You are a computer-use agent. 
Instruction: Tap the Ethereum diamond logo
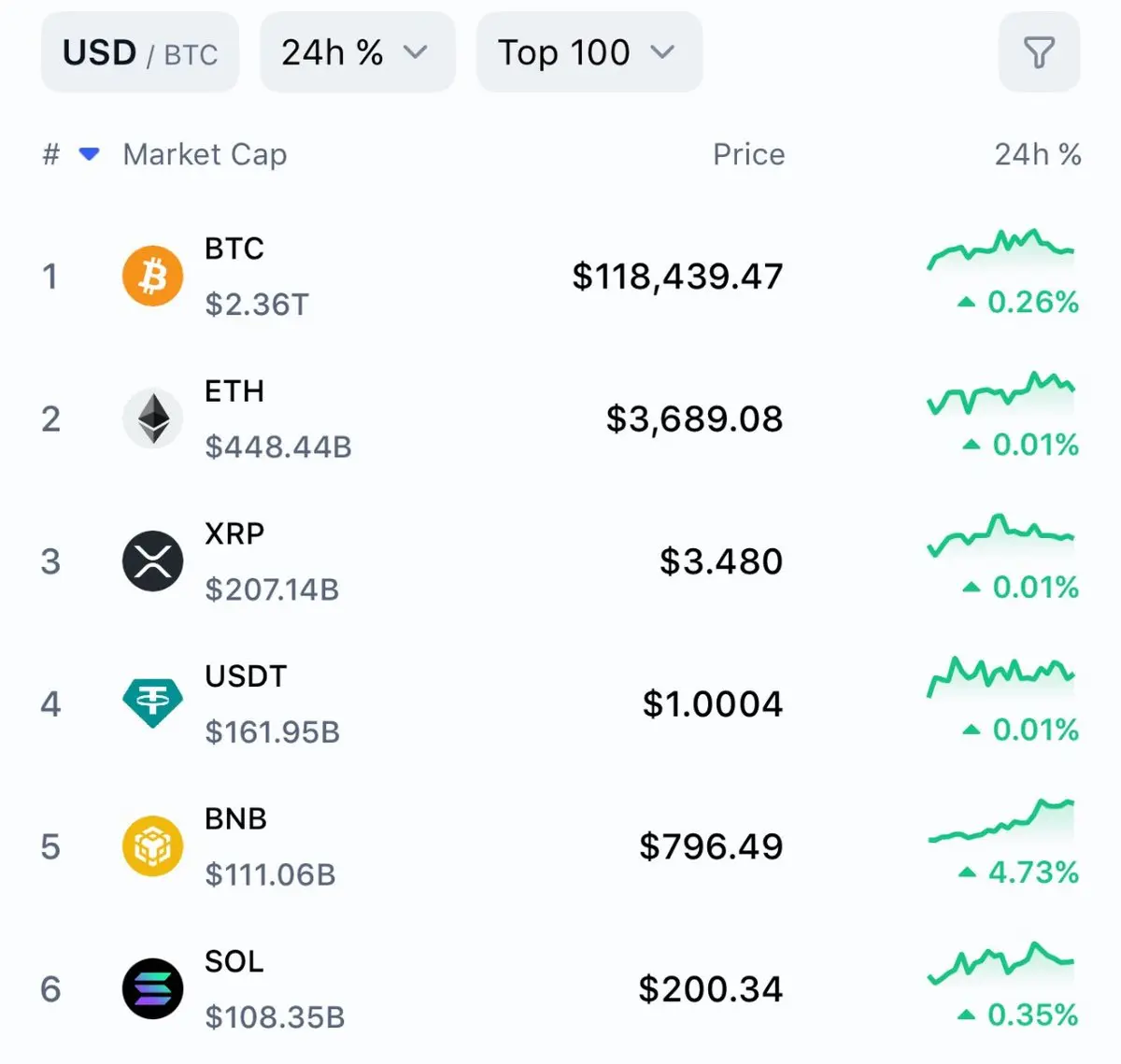(152, 419)
